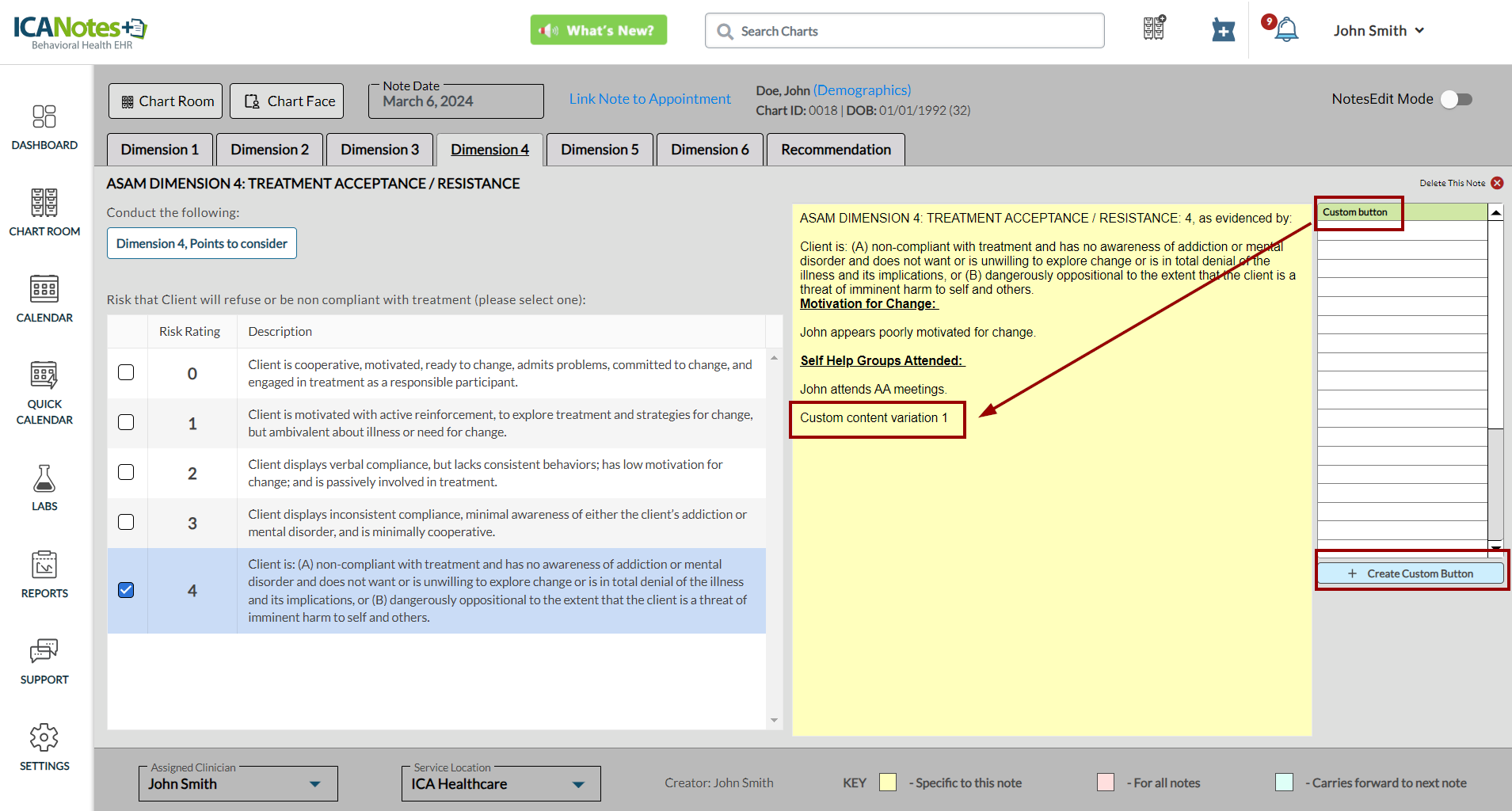
Task: Check the Risk Rating 0 checkbox
Action: [x=126, y=372]
